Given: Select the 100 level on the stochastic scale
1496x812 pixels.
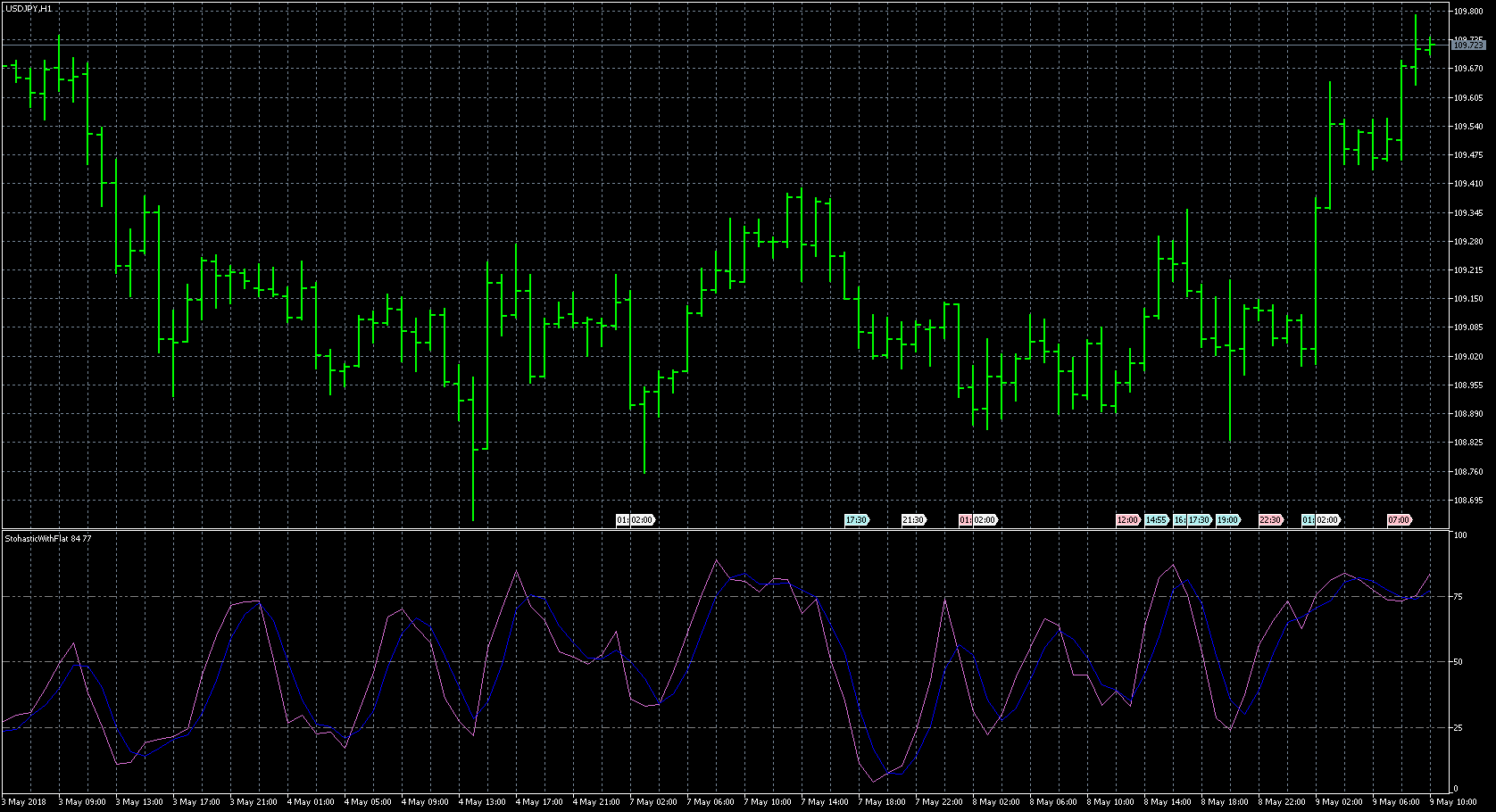Looking at the screenshot, I should (x=1459, y=535).
